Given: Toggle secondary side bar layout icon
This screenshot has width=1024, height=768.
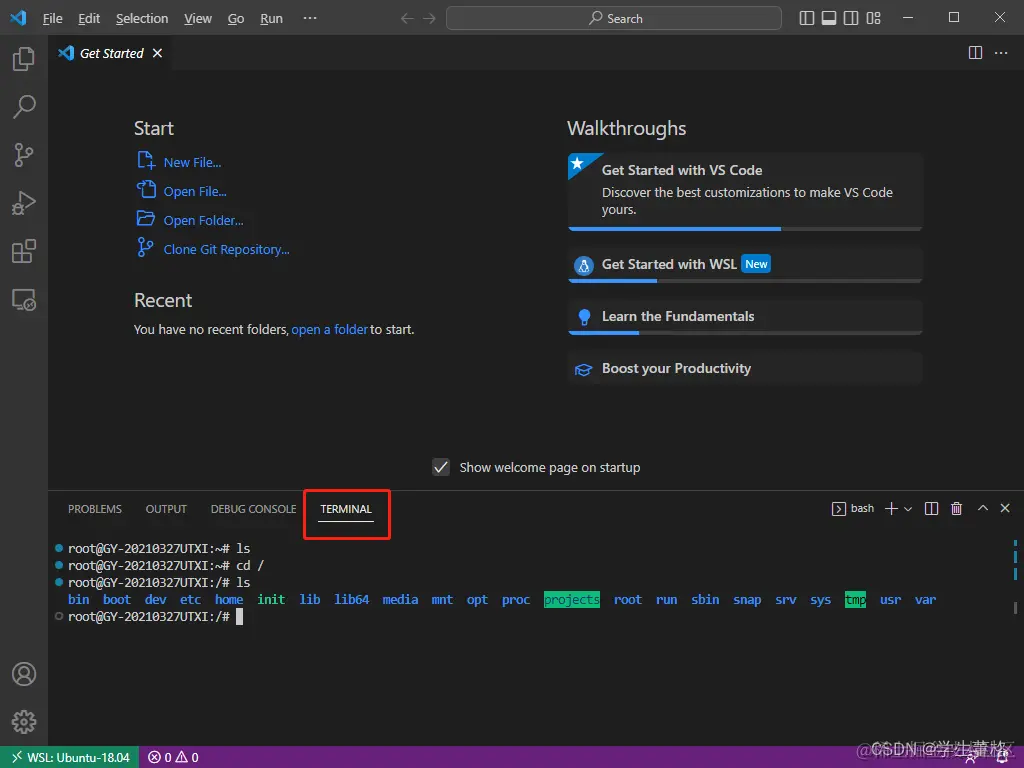Looking at the screenshot, I should (x=851, y=18).
